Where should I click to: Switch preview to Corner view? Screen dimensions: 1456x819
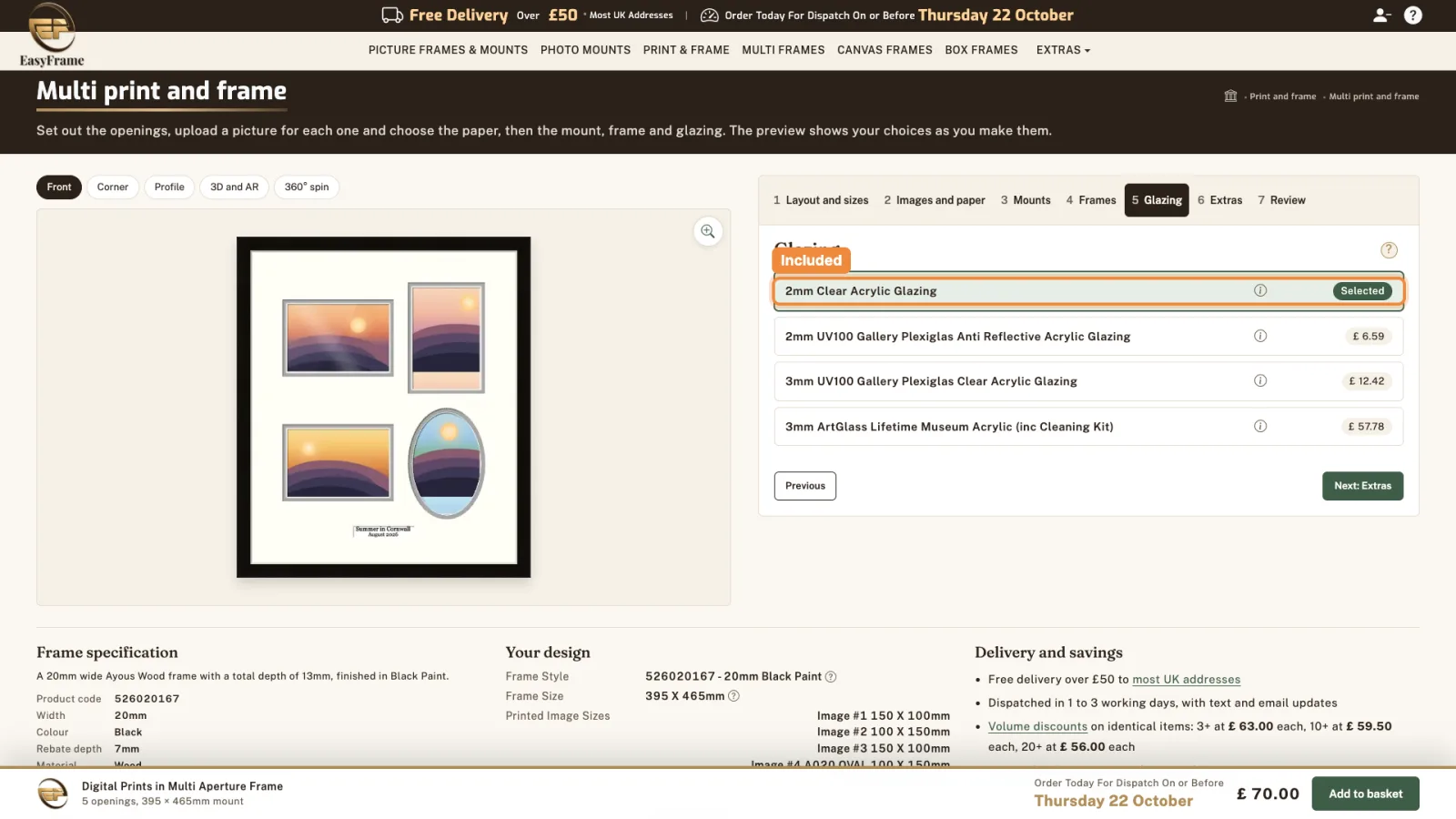coord(113,187)
